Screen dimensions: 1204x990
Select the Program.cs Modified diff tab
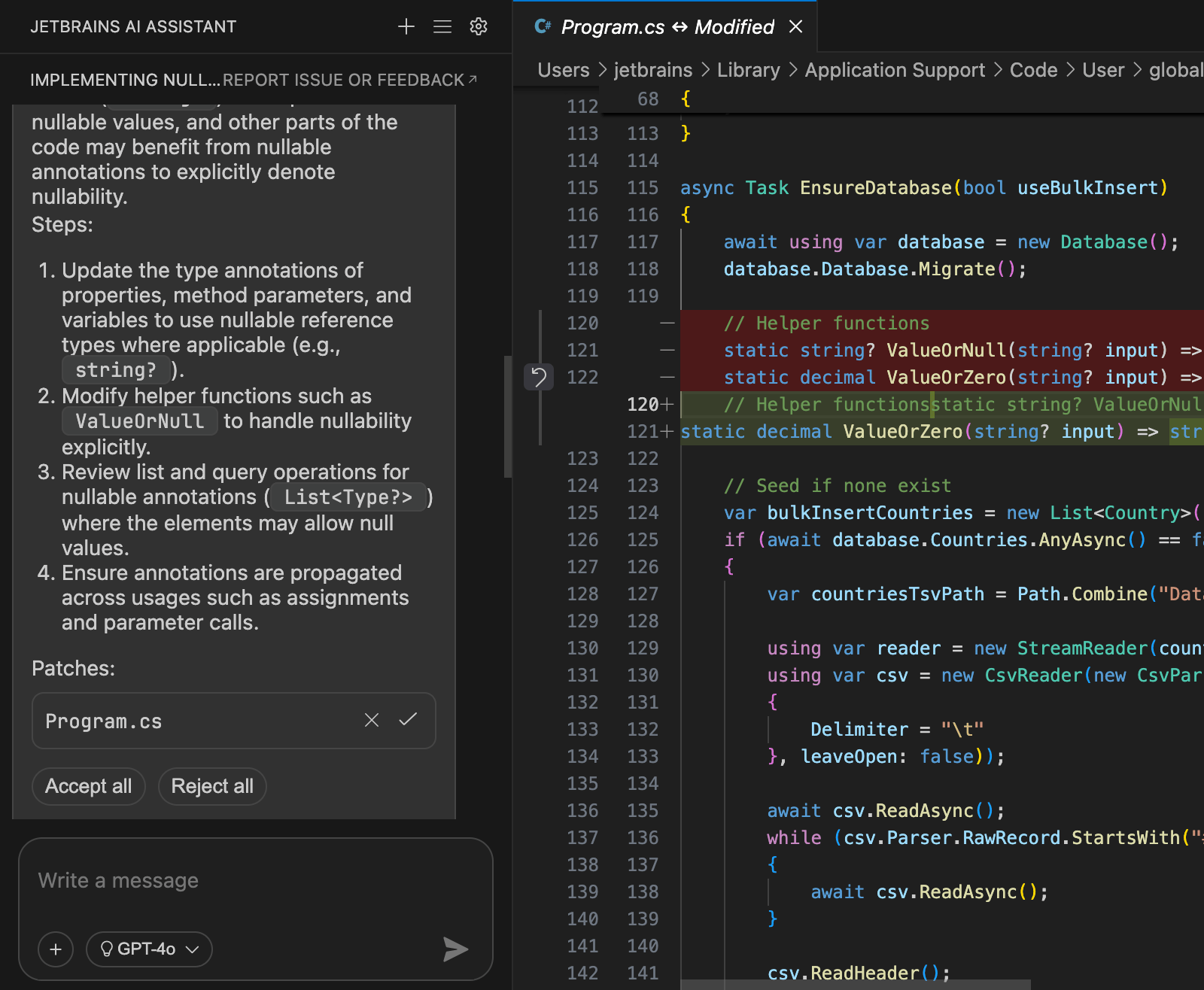coord(666,27)
